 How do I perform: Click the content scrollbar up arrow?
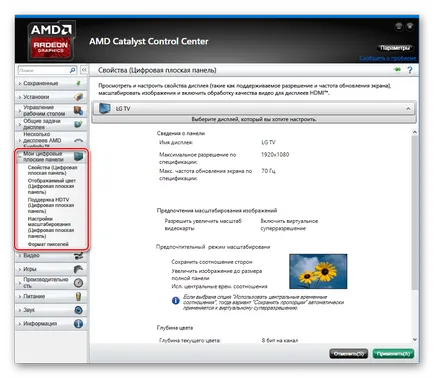(415, 132)
